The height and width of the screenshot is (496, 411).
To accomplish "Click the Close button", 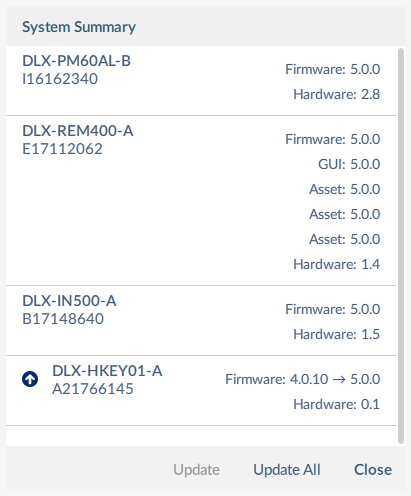I will click(x=373, y=470).
